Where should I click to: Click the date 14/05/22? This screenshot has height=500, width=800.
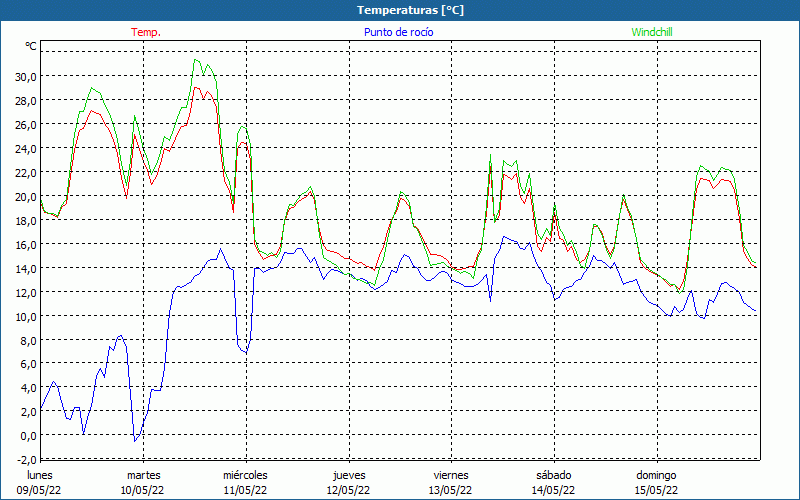554,490
